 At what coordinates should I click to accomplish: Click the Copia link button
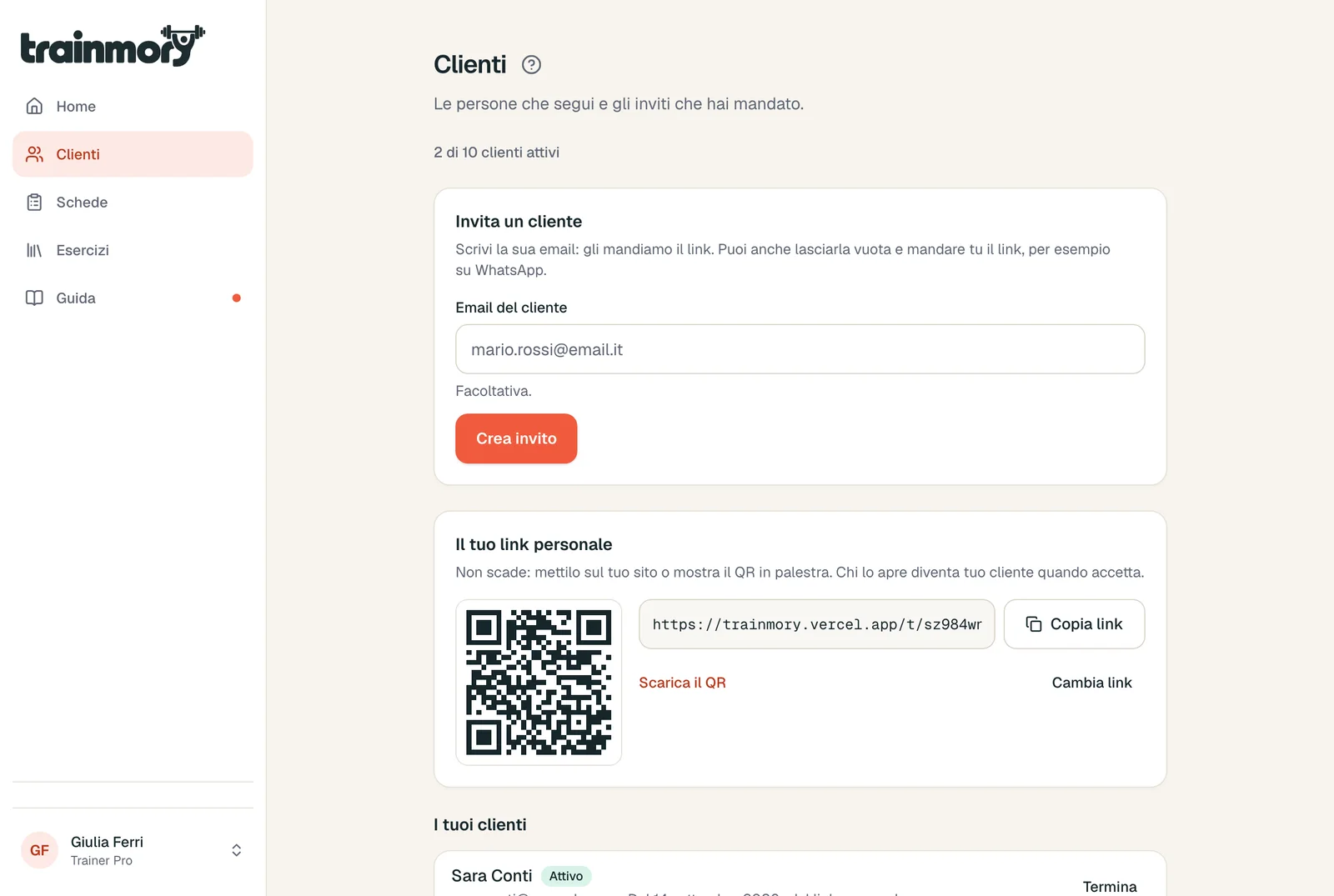1074,624
